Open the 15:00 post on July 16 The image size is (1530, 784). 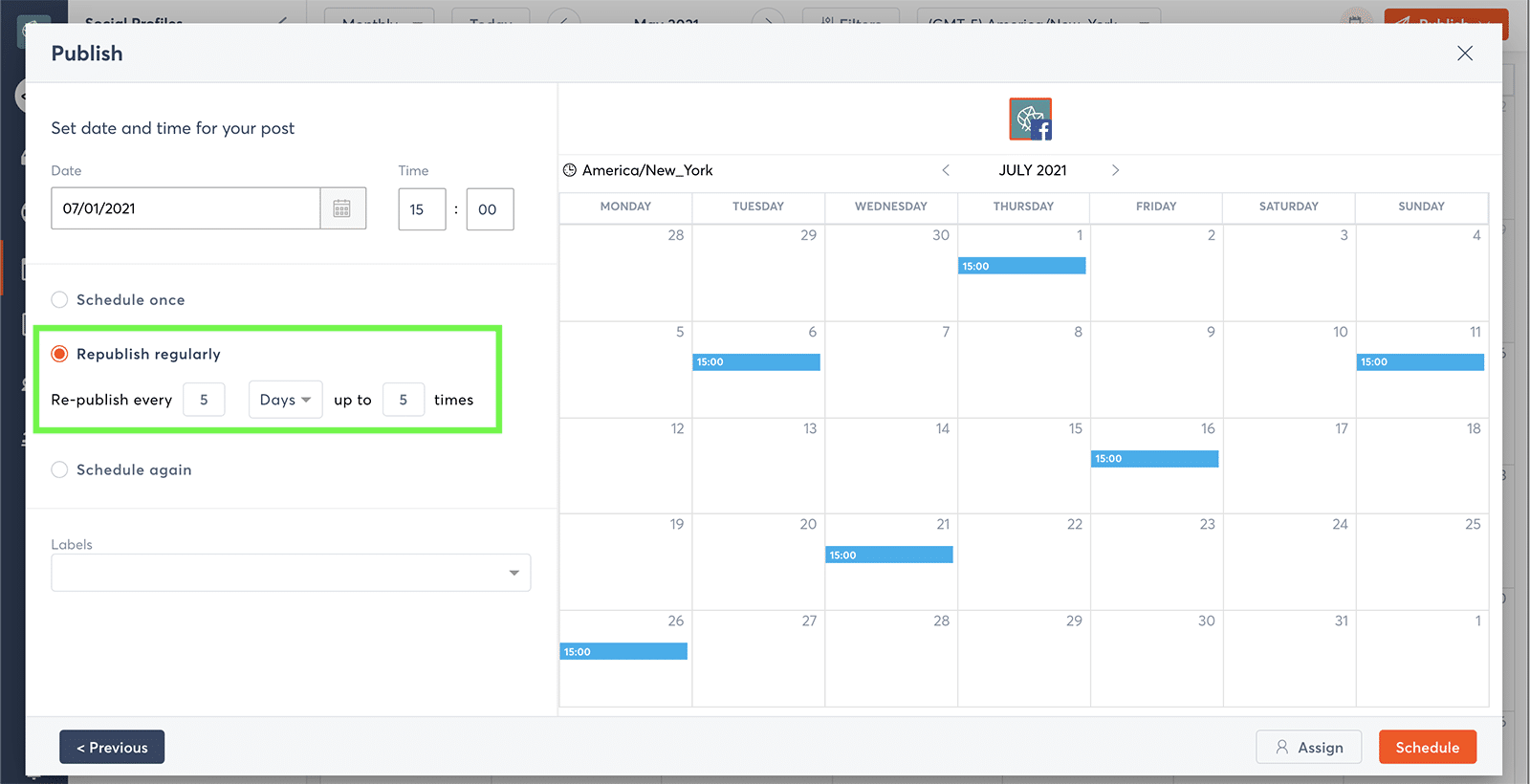1155,459
